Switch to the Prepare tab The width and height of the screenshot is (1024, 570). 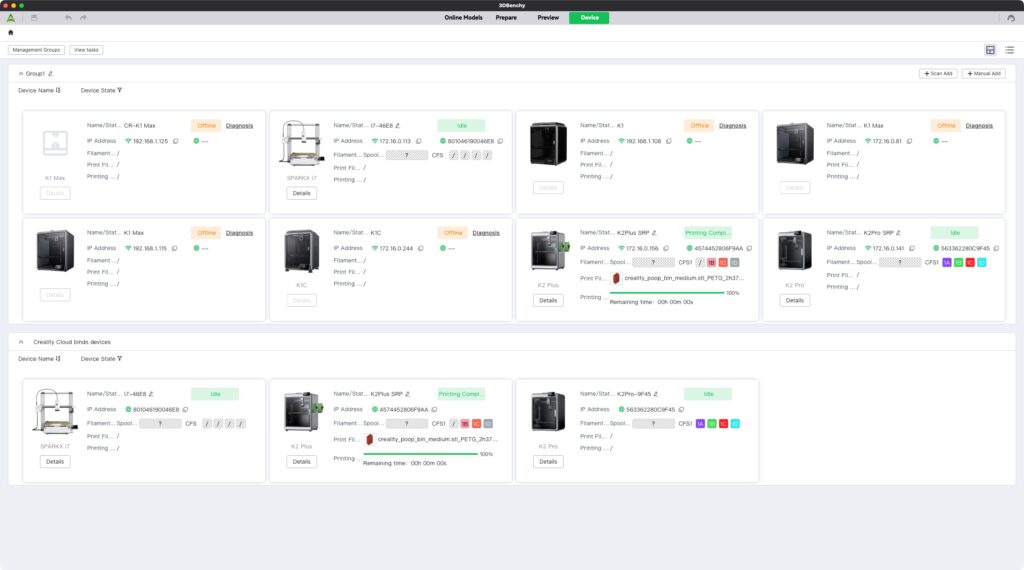coord(506,17)
